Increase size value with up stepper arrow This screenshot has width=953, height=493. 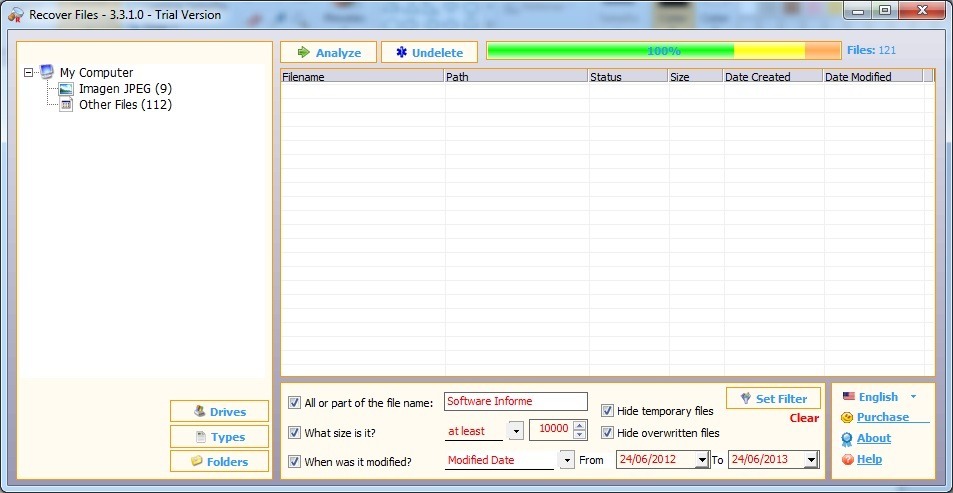(580, 426)
